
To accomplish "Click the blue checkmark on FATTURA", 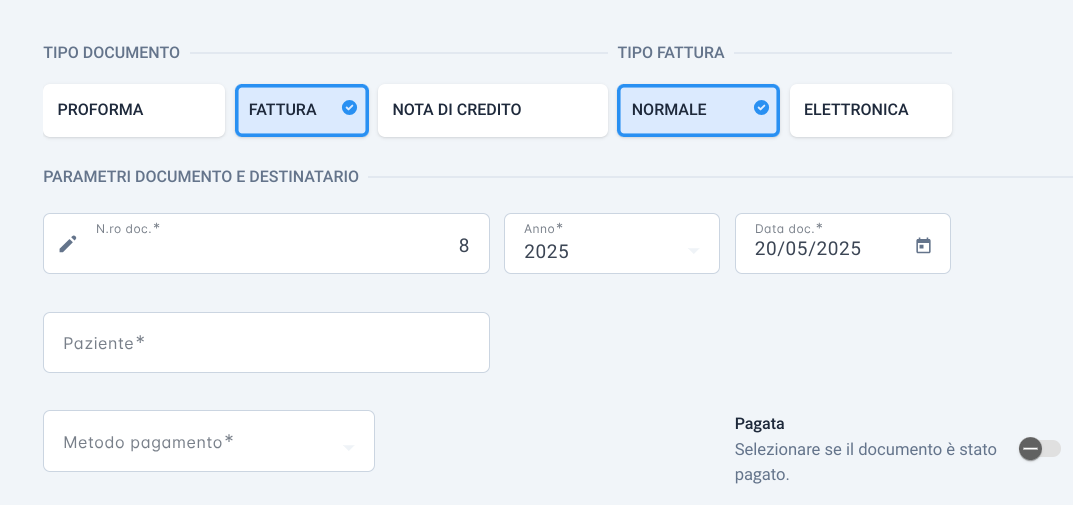I will (x=350, y=107).
